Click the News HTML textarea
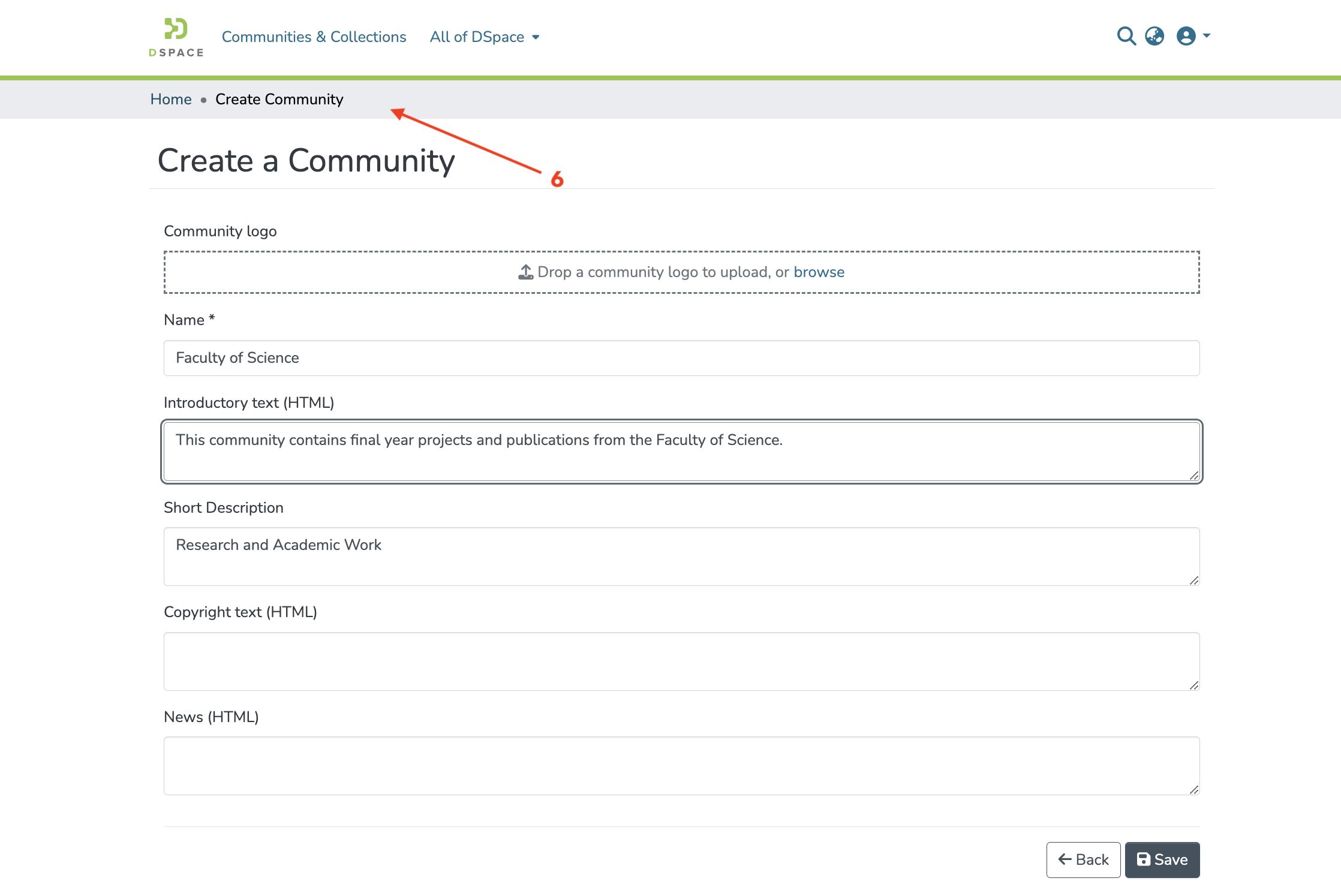 681,766
